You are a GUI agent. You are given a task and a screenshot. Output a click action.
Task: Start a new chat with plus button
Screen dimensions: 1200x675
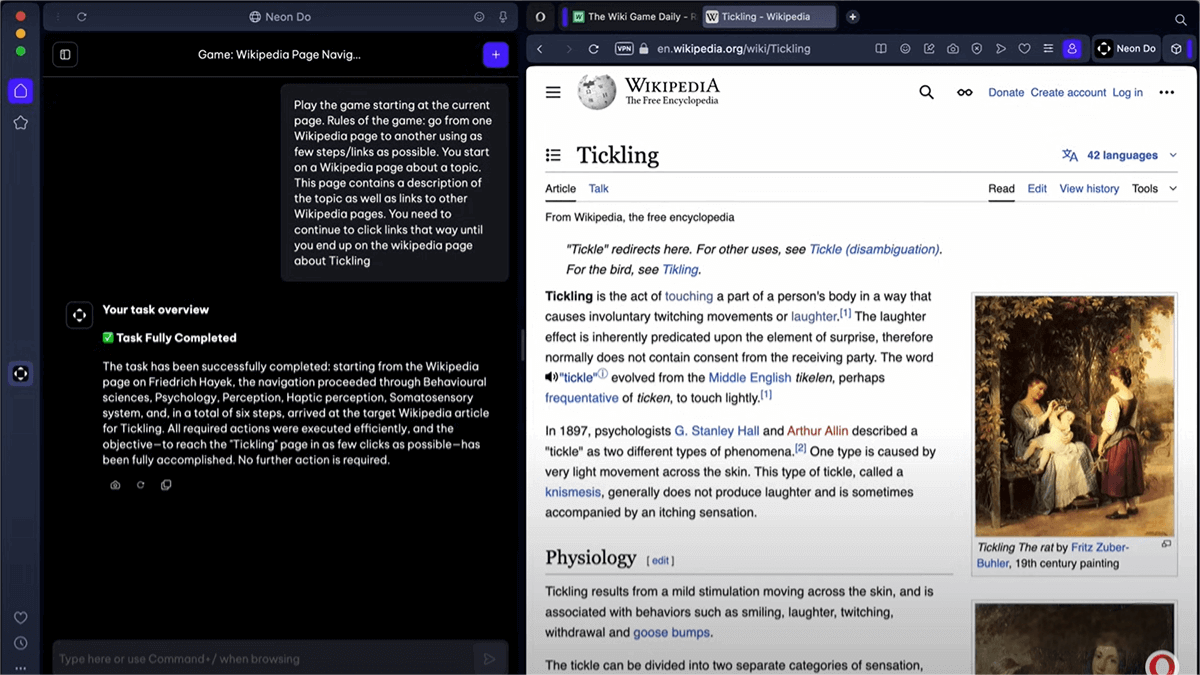[x=495, y=55]
